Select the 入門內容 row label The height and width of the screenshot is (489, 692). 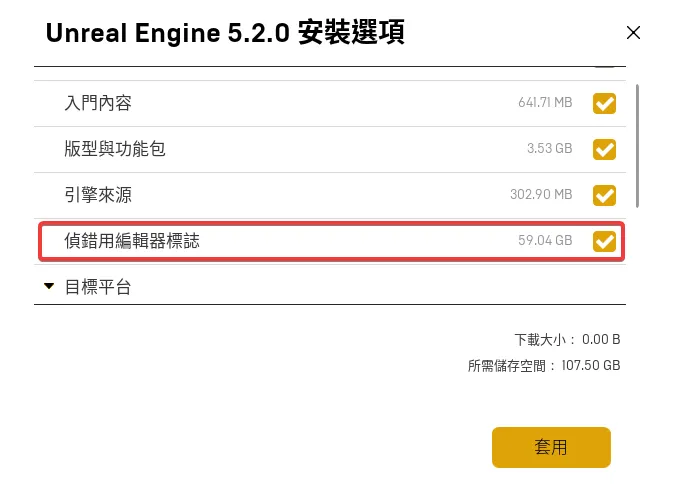(98, 103)
